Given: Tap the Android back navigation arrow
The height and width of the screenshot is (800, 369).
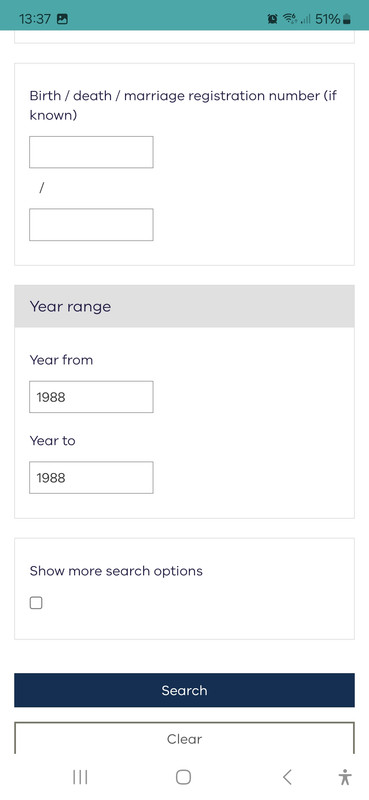Looking at the screenshot, I should click(x=287, y=777).
